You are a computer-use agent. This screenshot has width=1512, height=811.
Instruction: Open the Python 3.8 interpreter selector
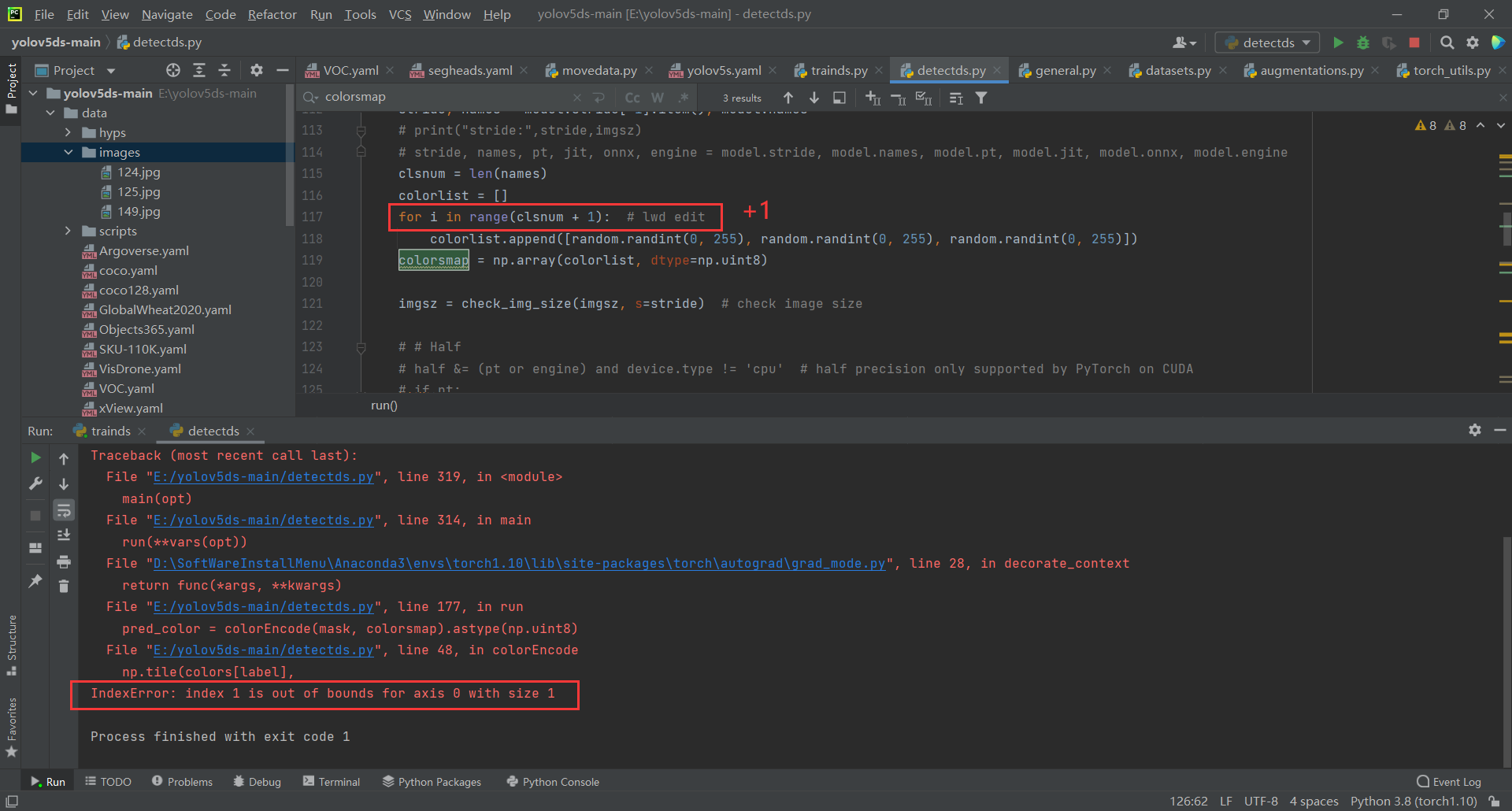pos(1414,801)
